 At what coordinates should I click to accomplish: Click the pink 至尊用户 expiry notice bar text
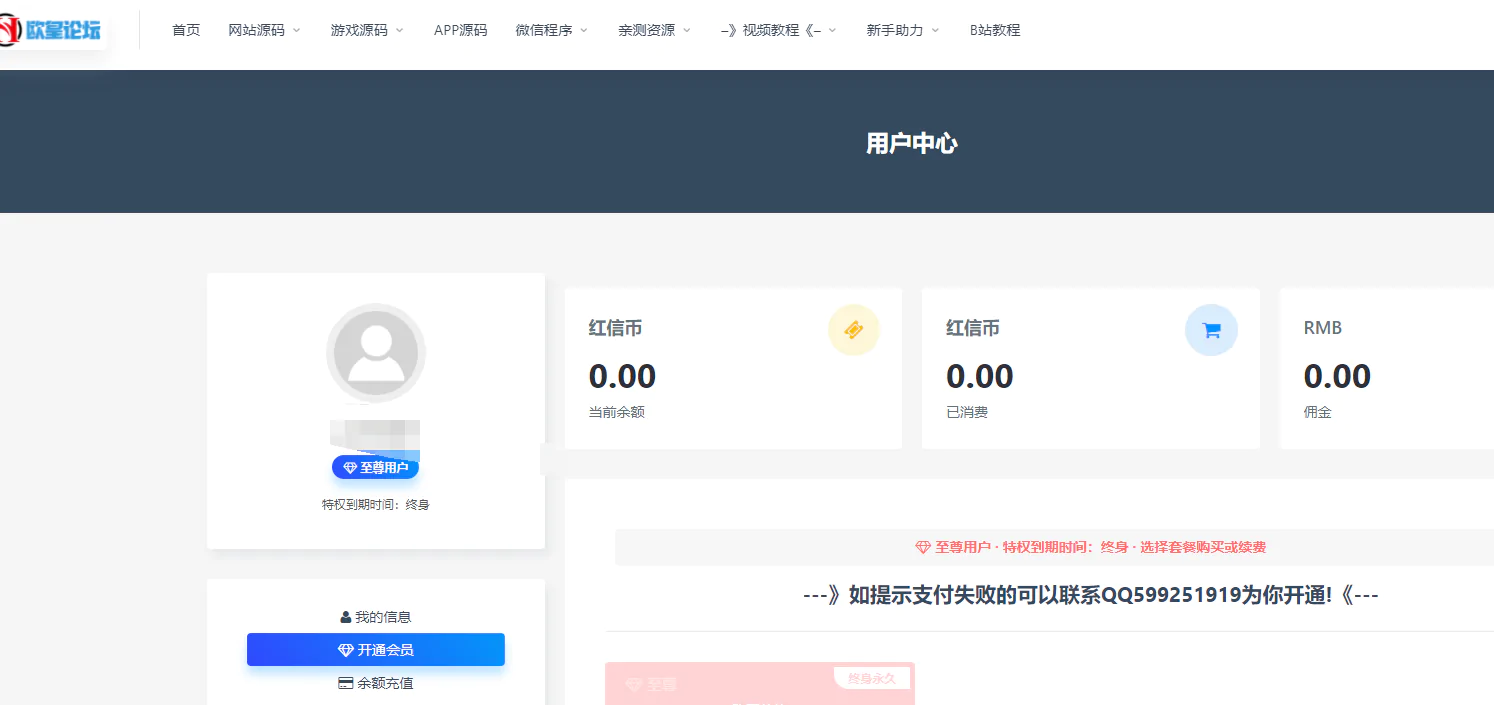click(x=1091, y=547)
